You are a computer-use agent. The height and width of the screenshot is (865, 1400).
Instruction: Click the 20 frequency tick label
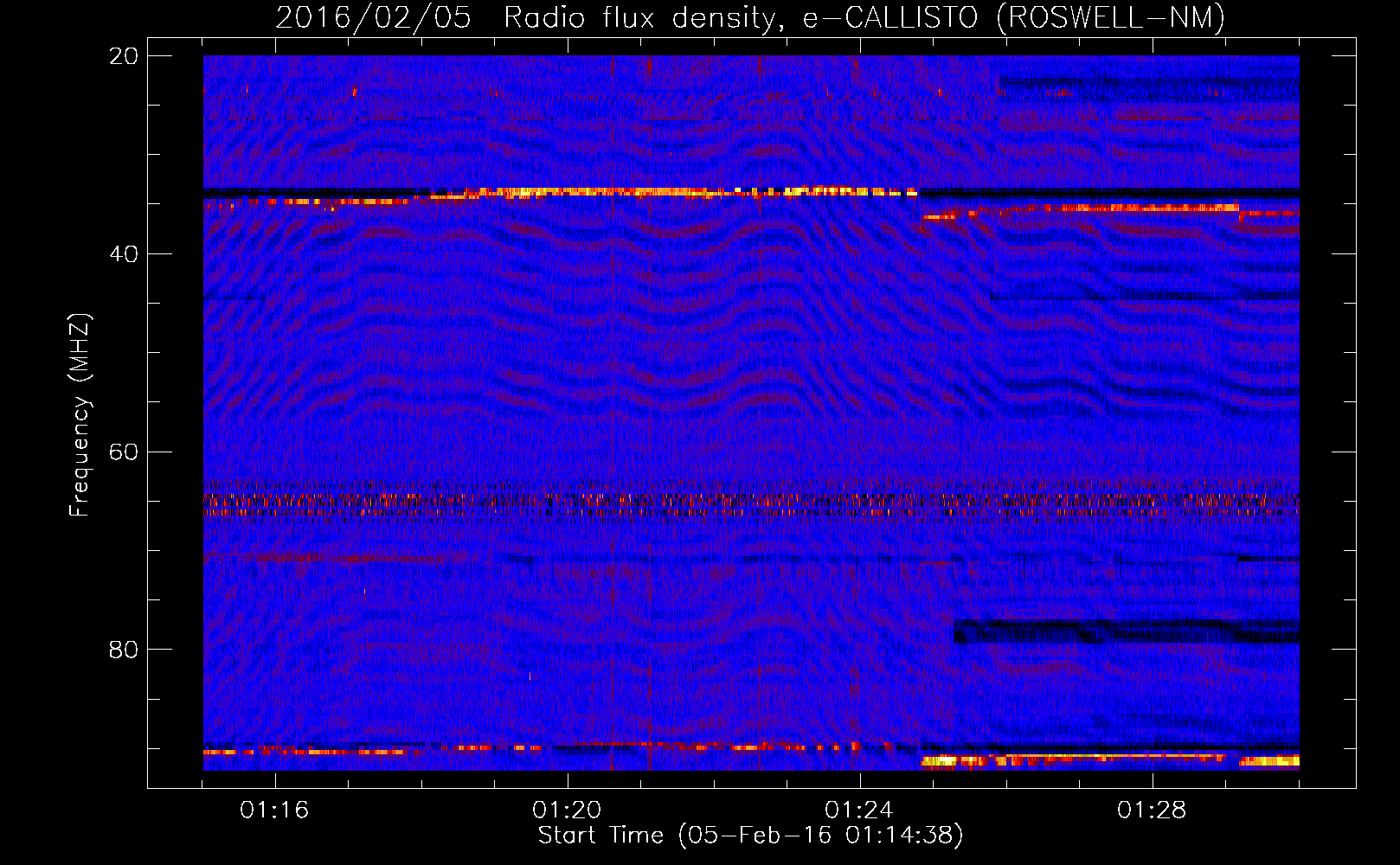124,56
